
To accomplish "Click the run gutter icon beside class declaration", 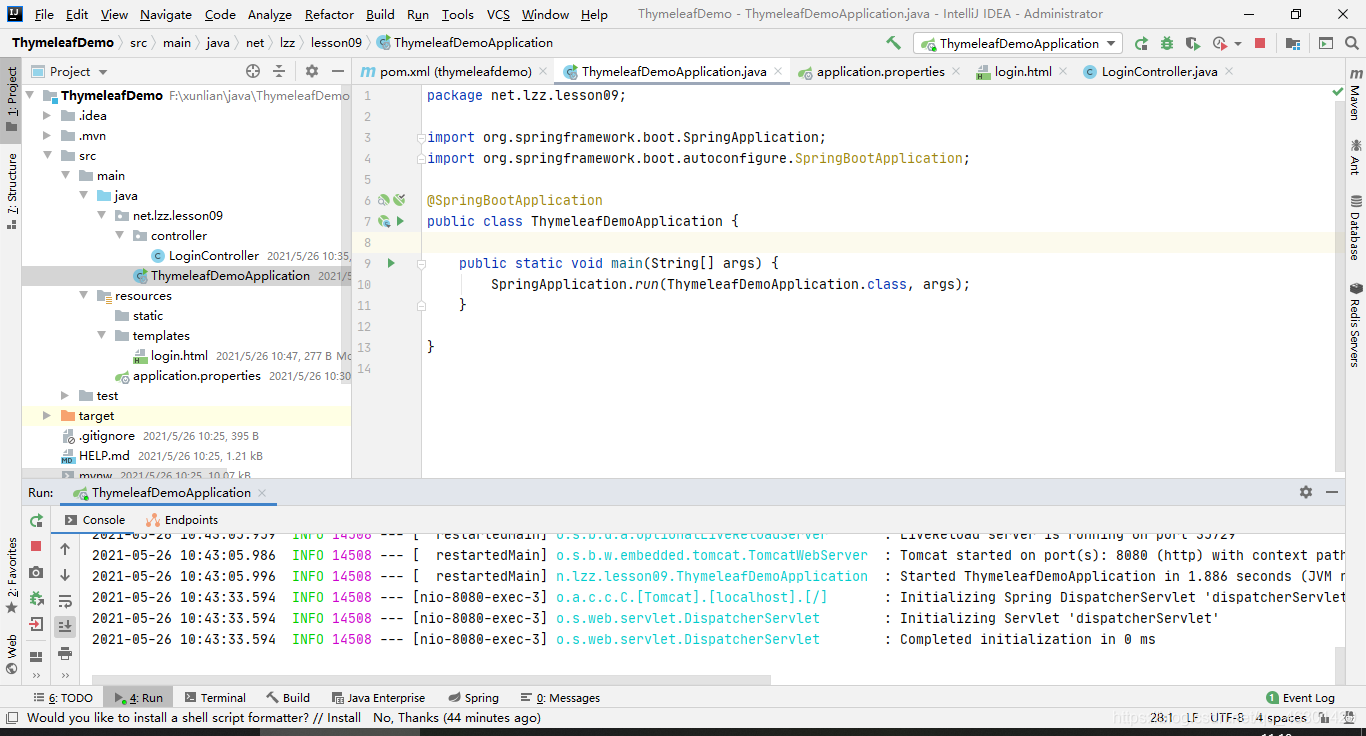I will pyautogui.click(x=400, y=221).
